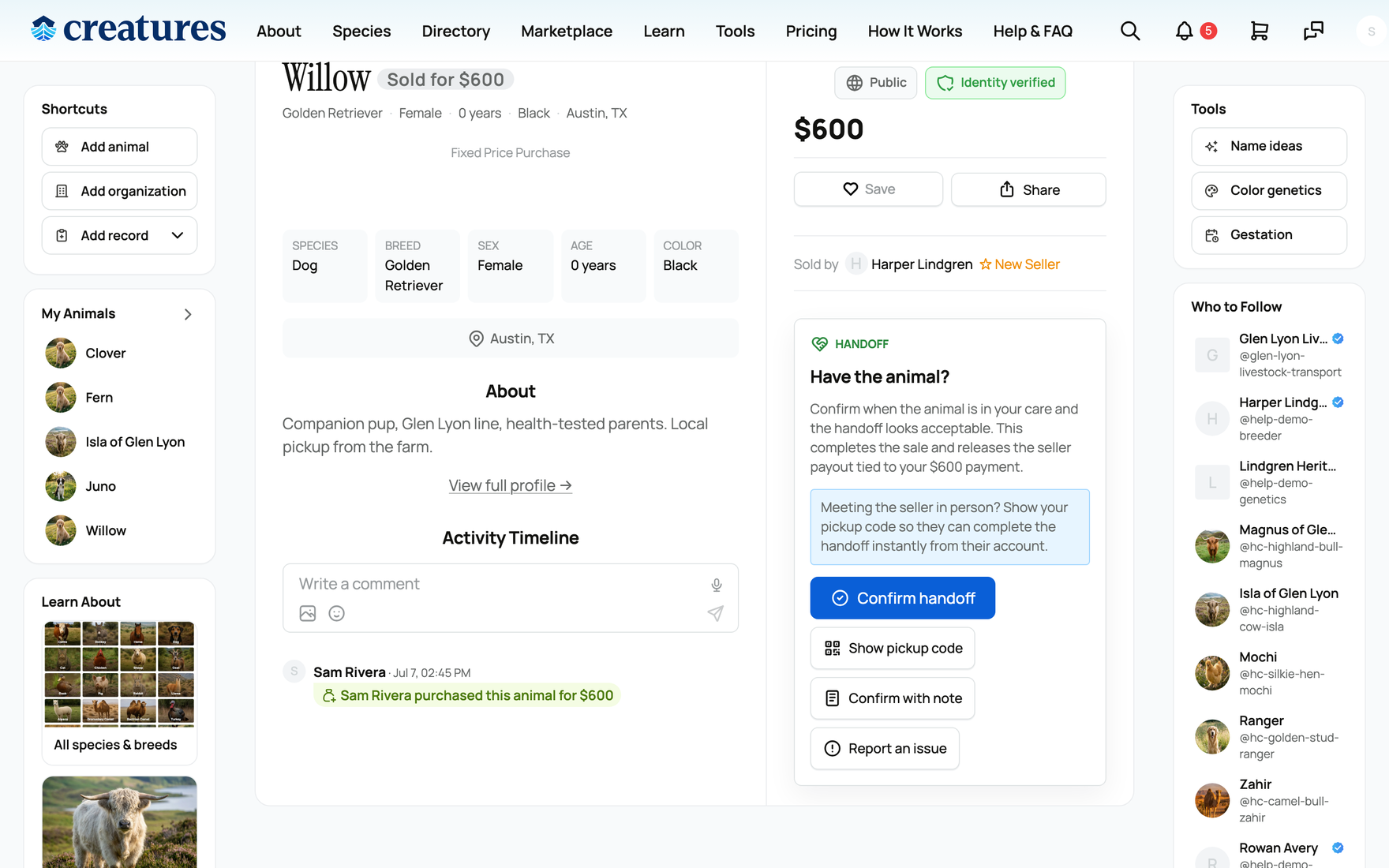The height and width of the screenshot is (868, 1389).
Task: Open the messages chat icon
Action: (x=1313, y=31)
